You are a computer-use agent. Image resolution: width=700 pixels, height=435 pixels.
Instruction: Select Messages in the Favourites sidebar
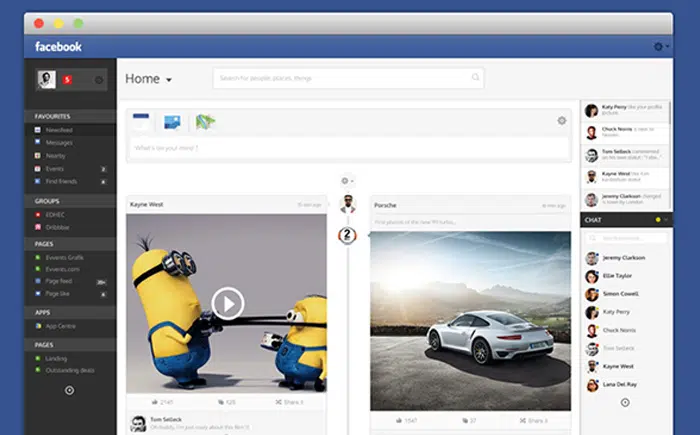(x=59, y=143)
